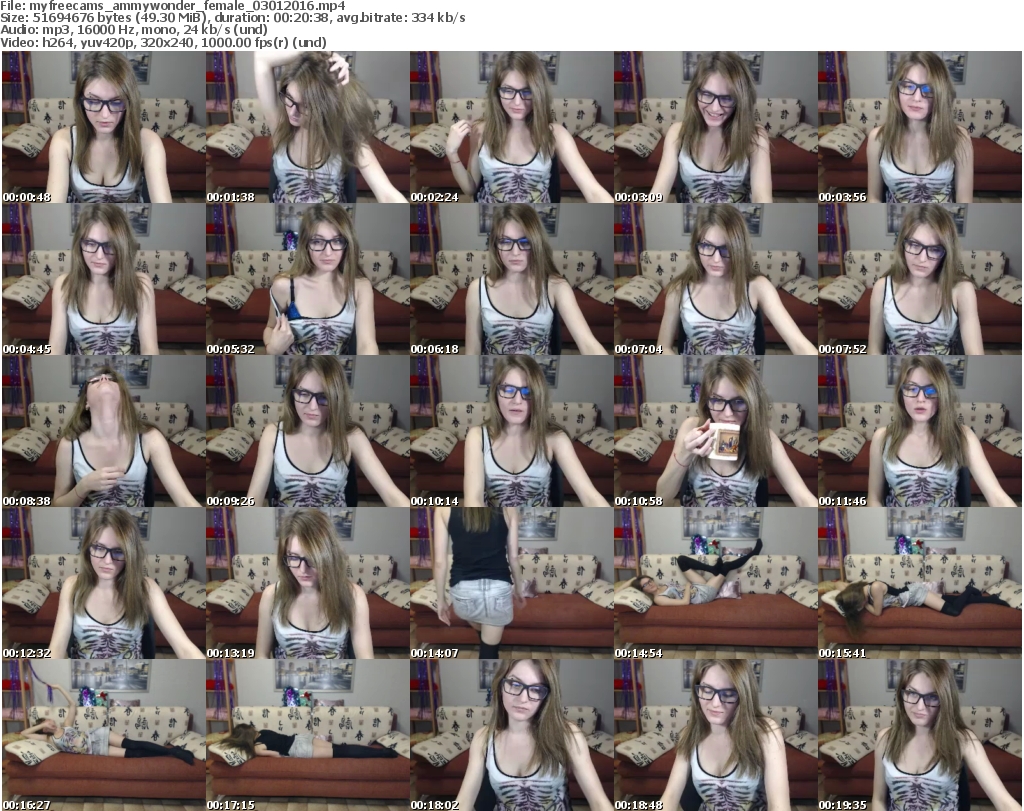Select the thumbnail stamped 00:10:14
This screenshot has width=1024, height=811.
511,432
